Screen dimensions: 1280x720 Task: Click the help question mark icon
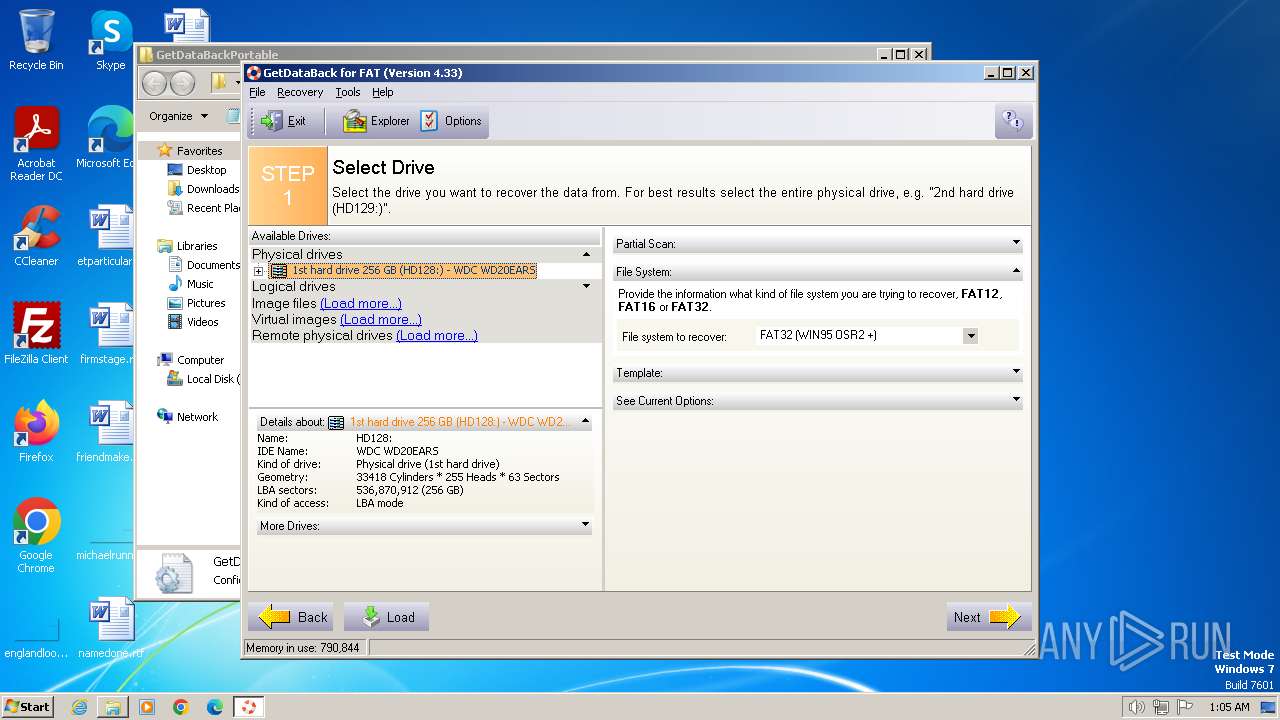(1013, 121)
